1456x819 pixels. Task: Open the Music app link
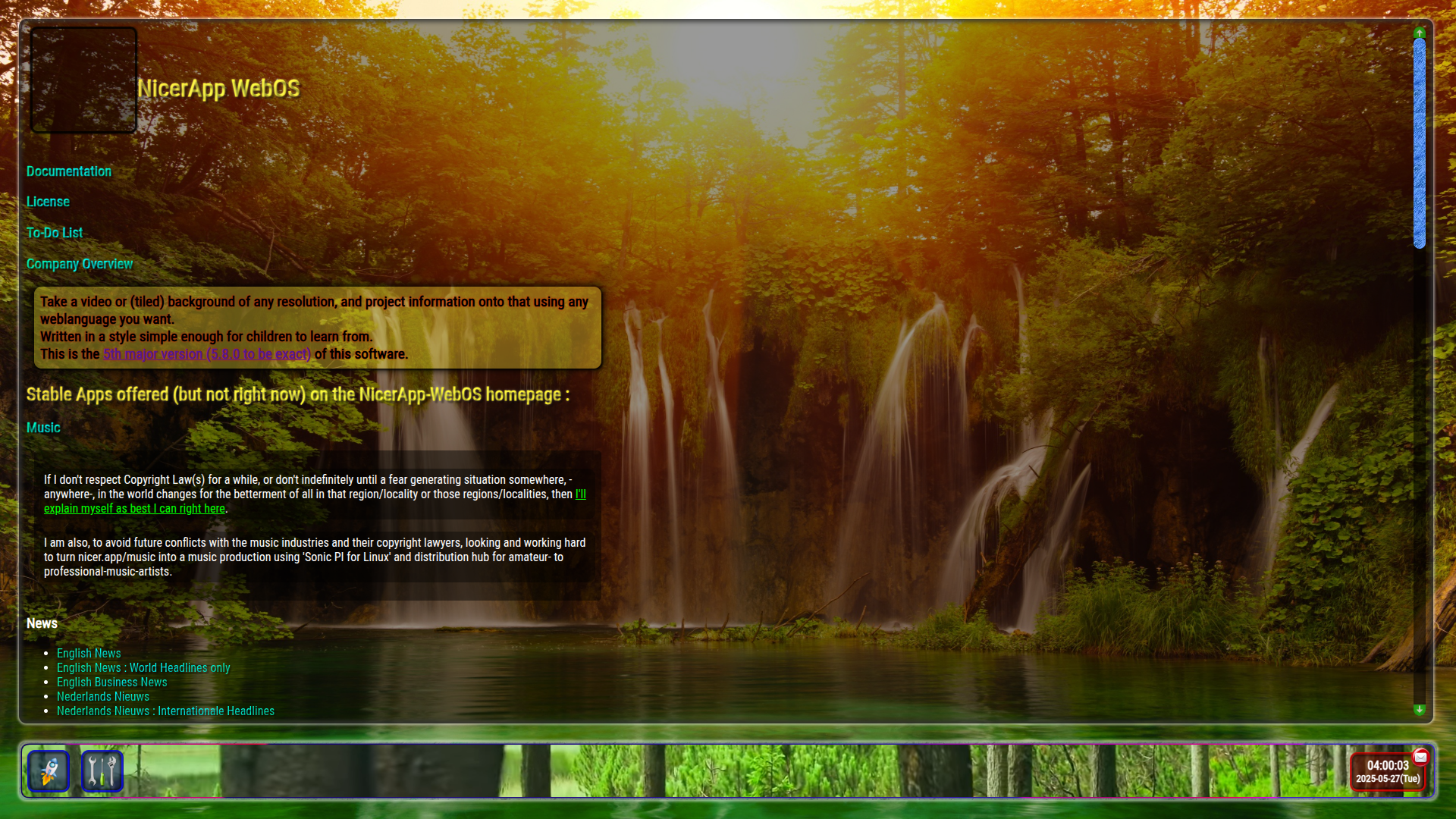(43, 428)
